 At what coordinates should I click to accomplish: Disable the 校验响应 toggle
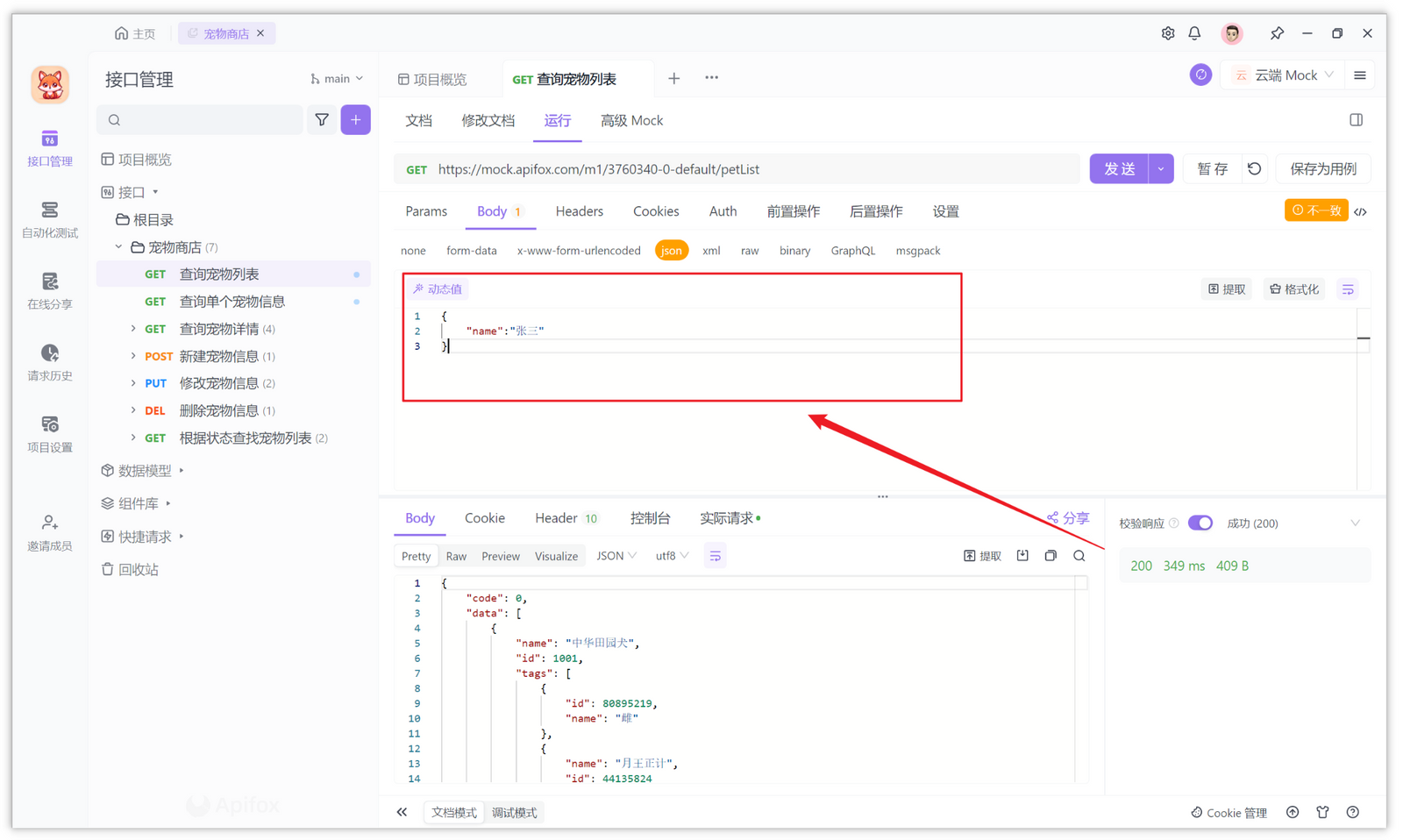click(1200, 523)
